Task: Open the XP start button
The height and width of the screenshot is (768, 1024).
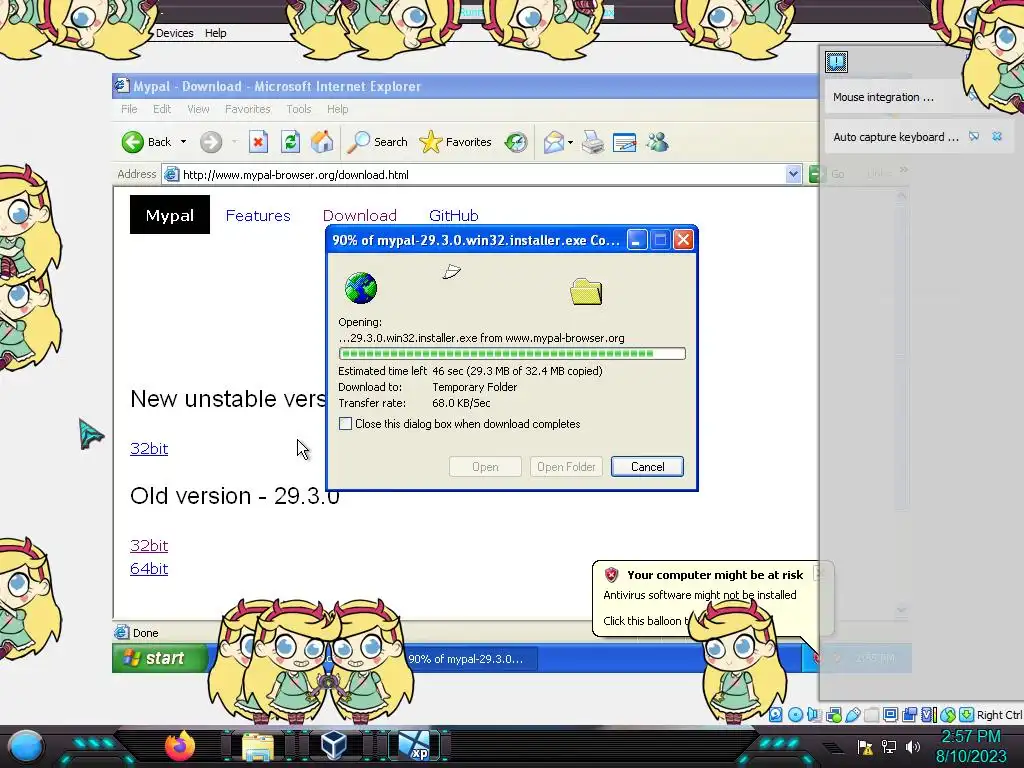Action: click(159, 658)
